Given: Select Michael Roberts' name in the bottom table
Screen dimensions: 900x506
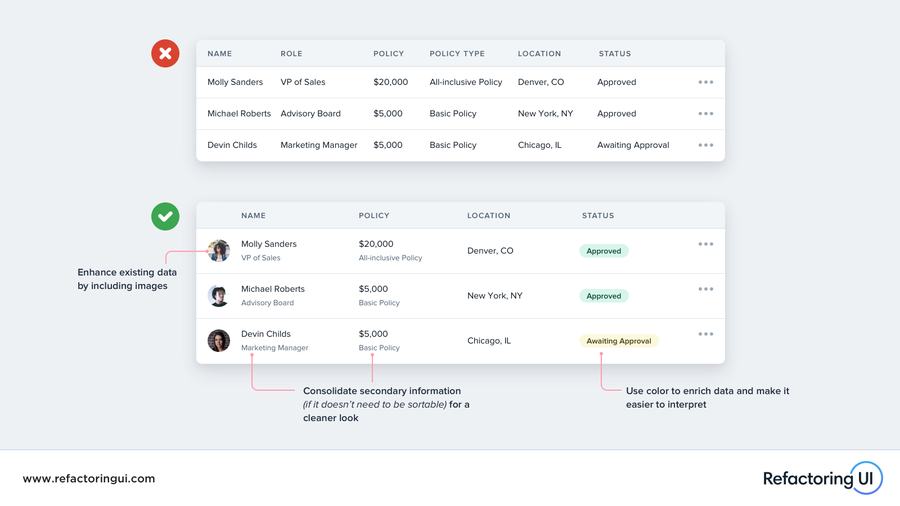Looking at the screenshot, I should 273,289.
